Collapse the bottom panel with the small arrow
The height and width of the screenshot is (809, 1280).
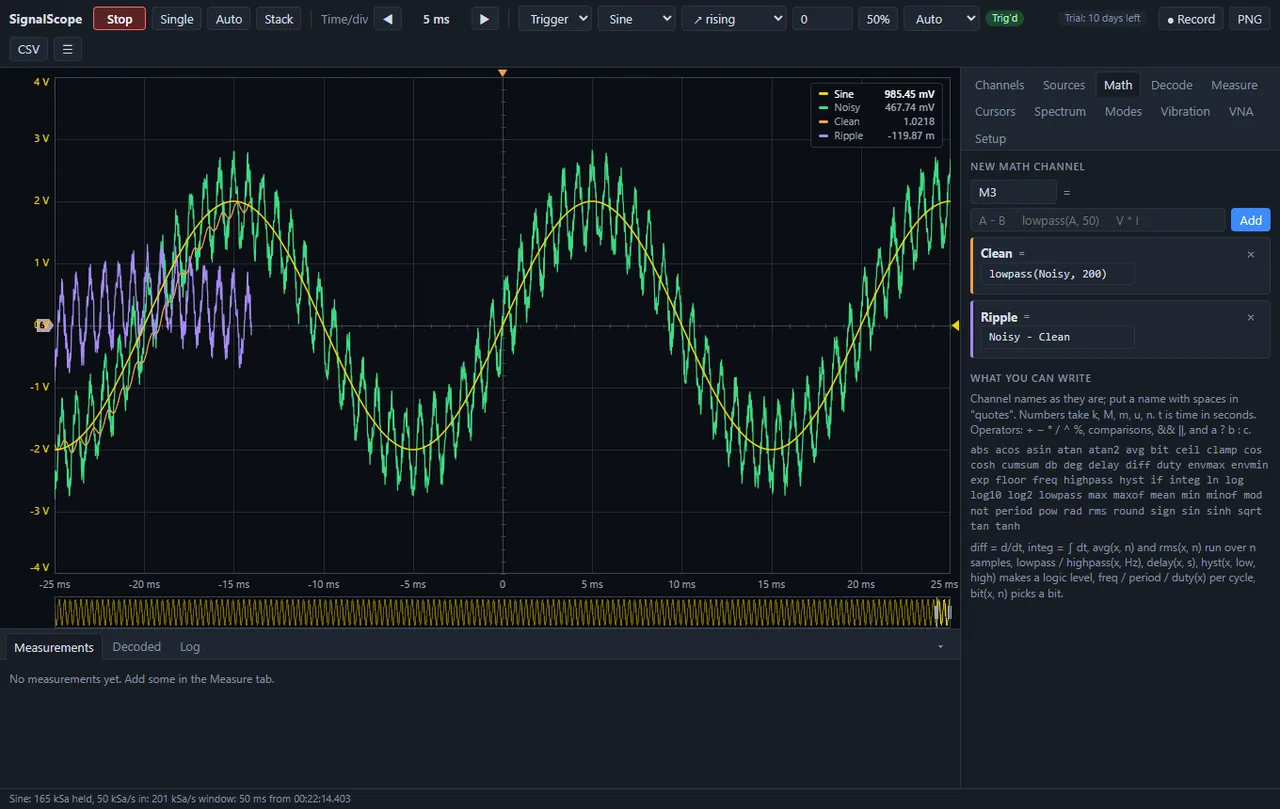click(940, 647)
